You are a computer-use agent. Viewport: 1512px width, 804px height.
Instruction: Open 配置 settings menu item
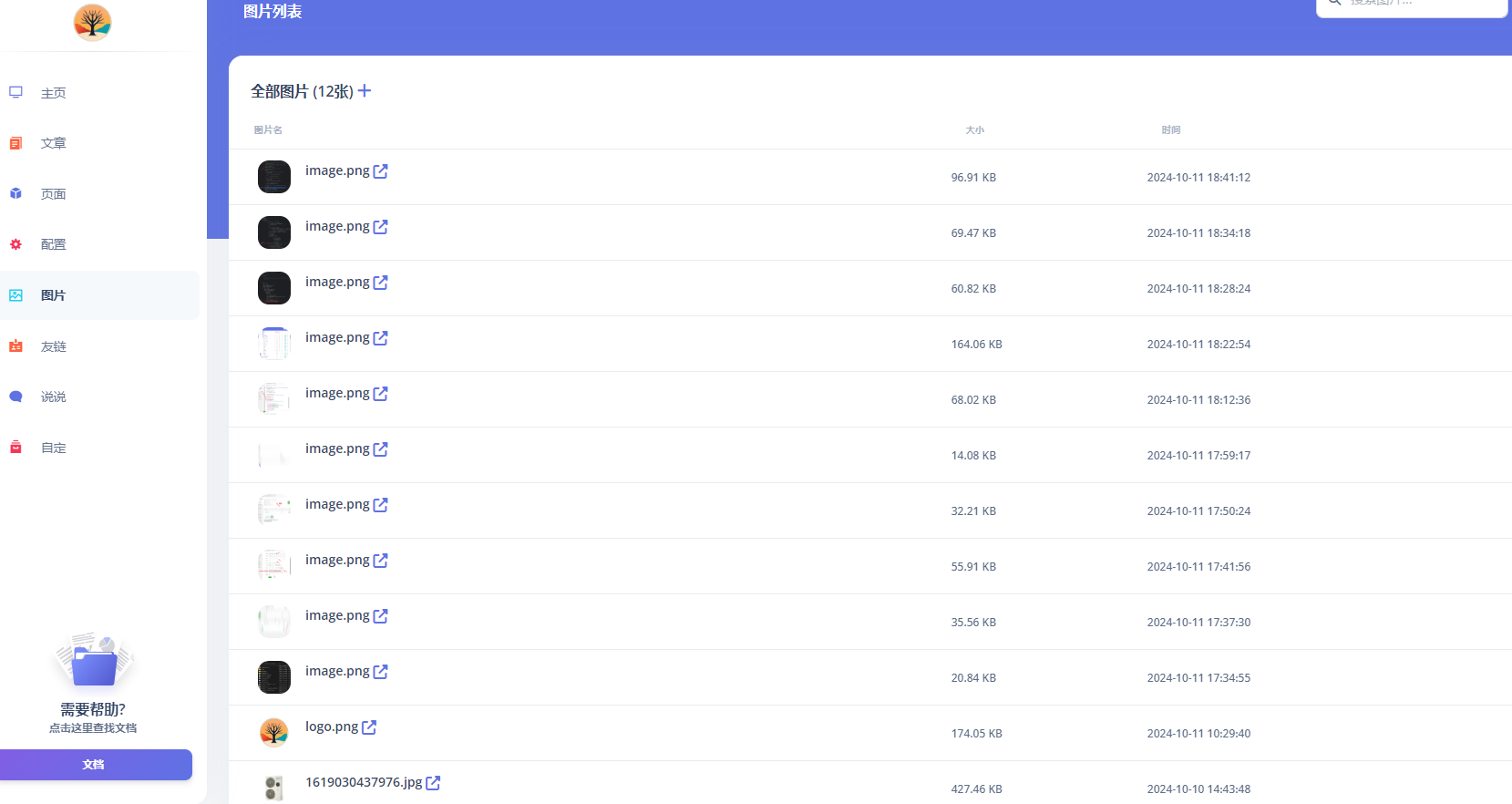click(x=53, y=244)
